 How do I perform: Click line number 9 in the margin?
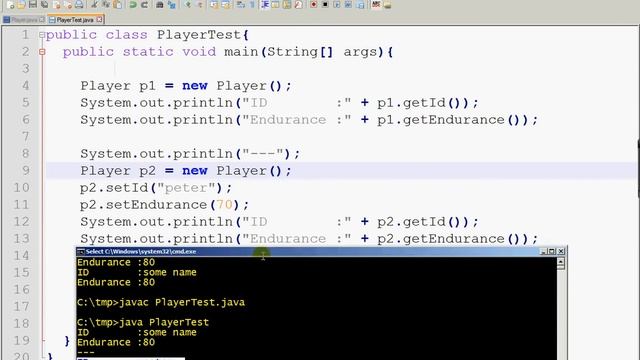25,171
